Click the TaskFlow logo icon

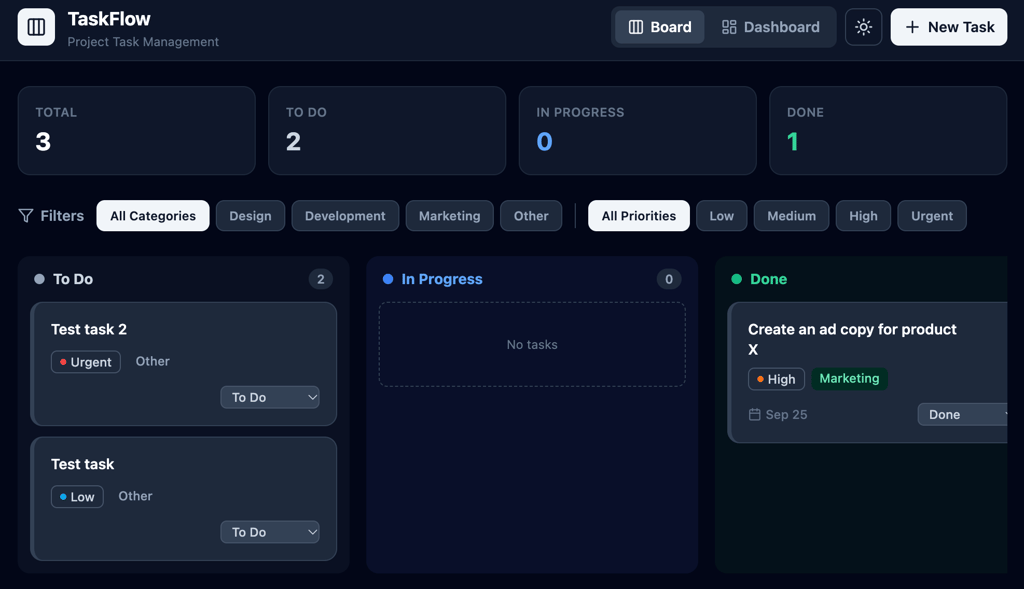(x=36, y=27)
